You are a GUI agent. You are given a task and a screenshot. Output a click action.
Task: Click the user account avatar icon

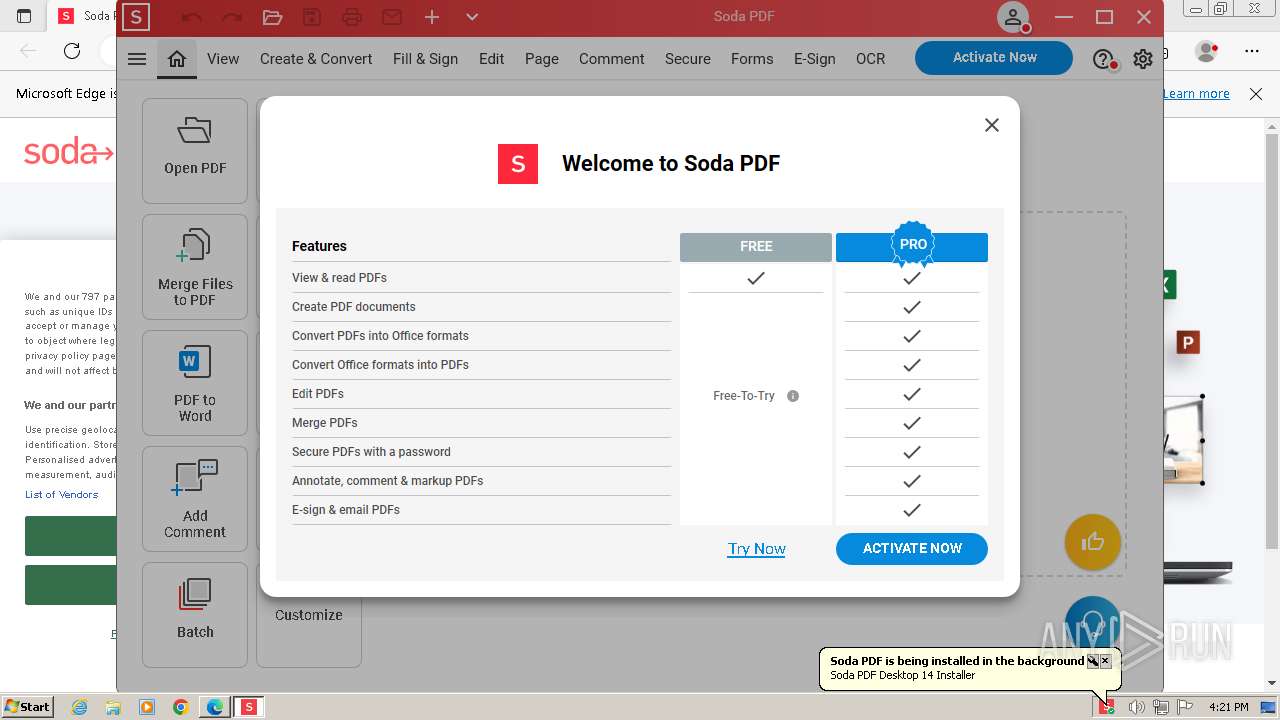[1013, 17]
